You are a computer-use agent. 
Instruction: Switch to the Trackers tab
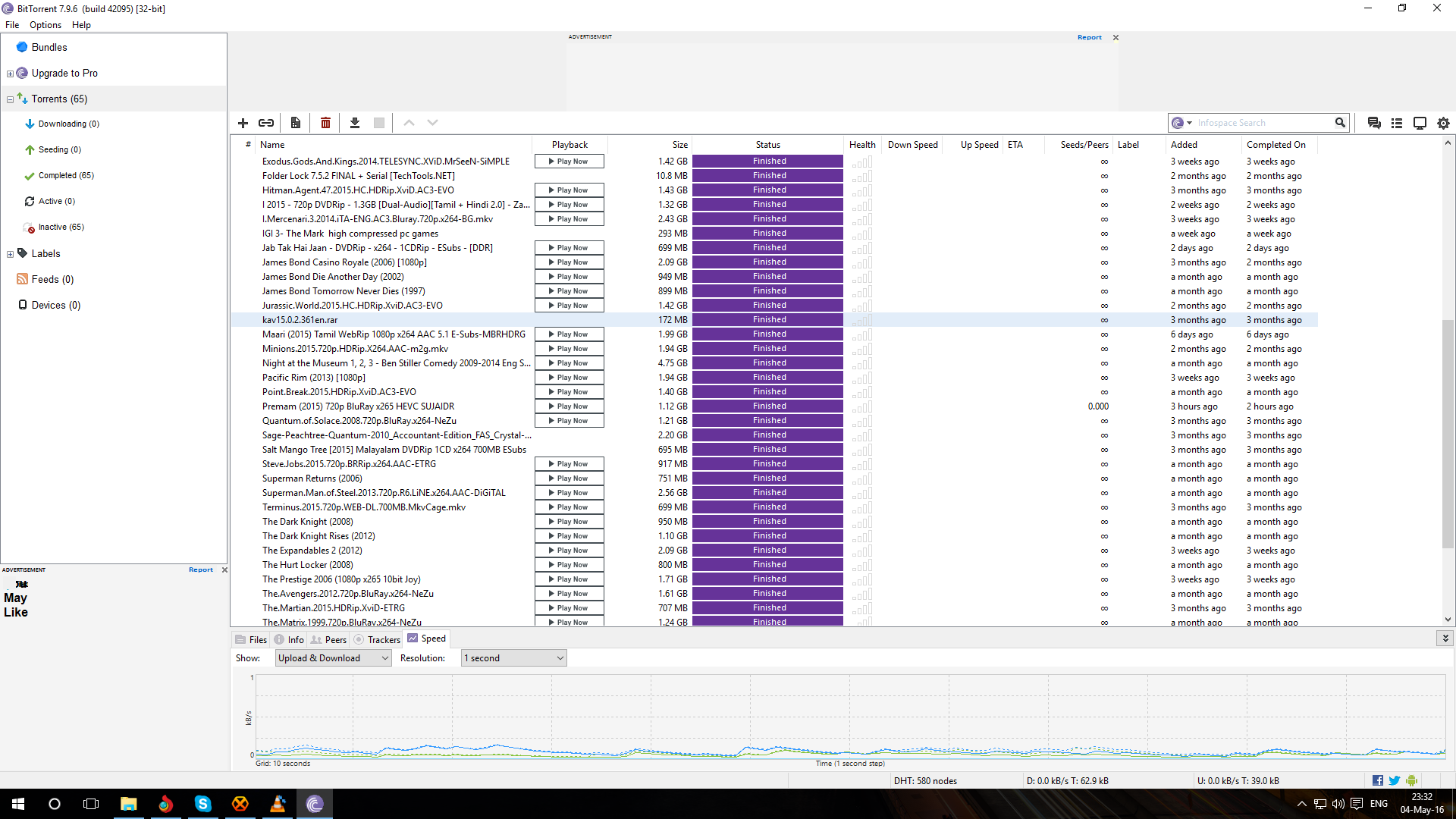point(377,639)
